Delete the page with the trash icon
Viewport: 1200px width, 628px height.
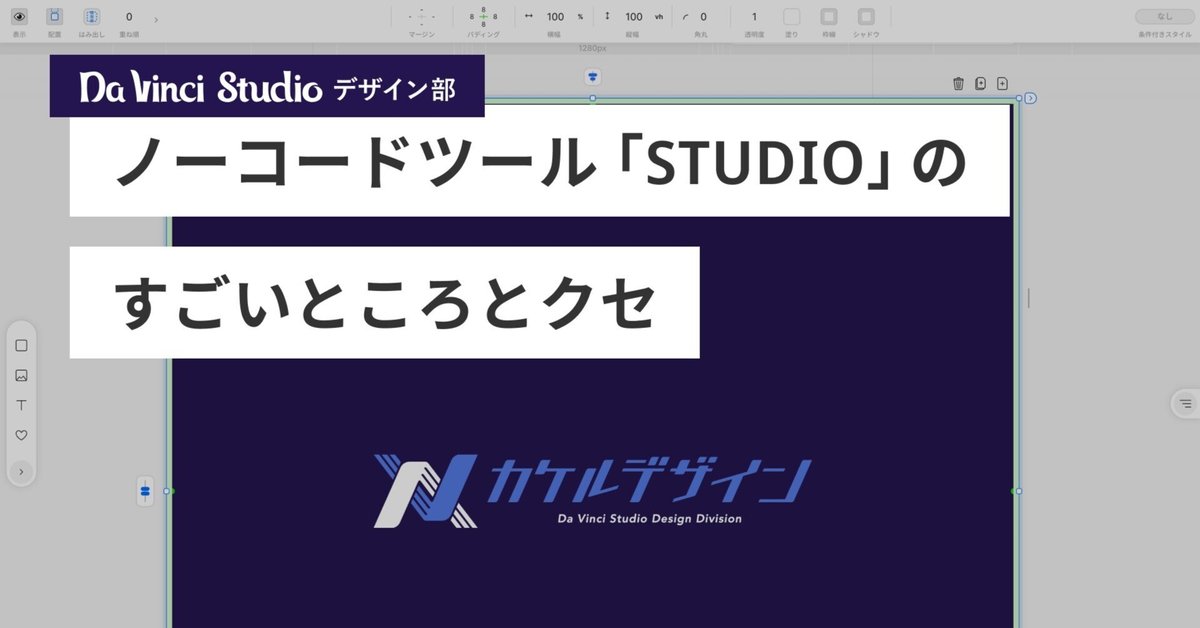[958, 84]
